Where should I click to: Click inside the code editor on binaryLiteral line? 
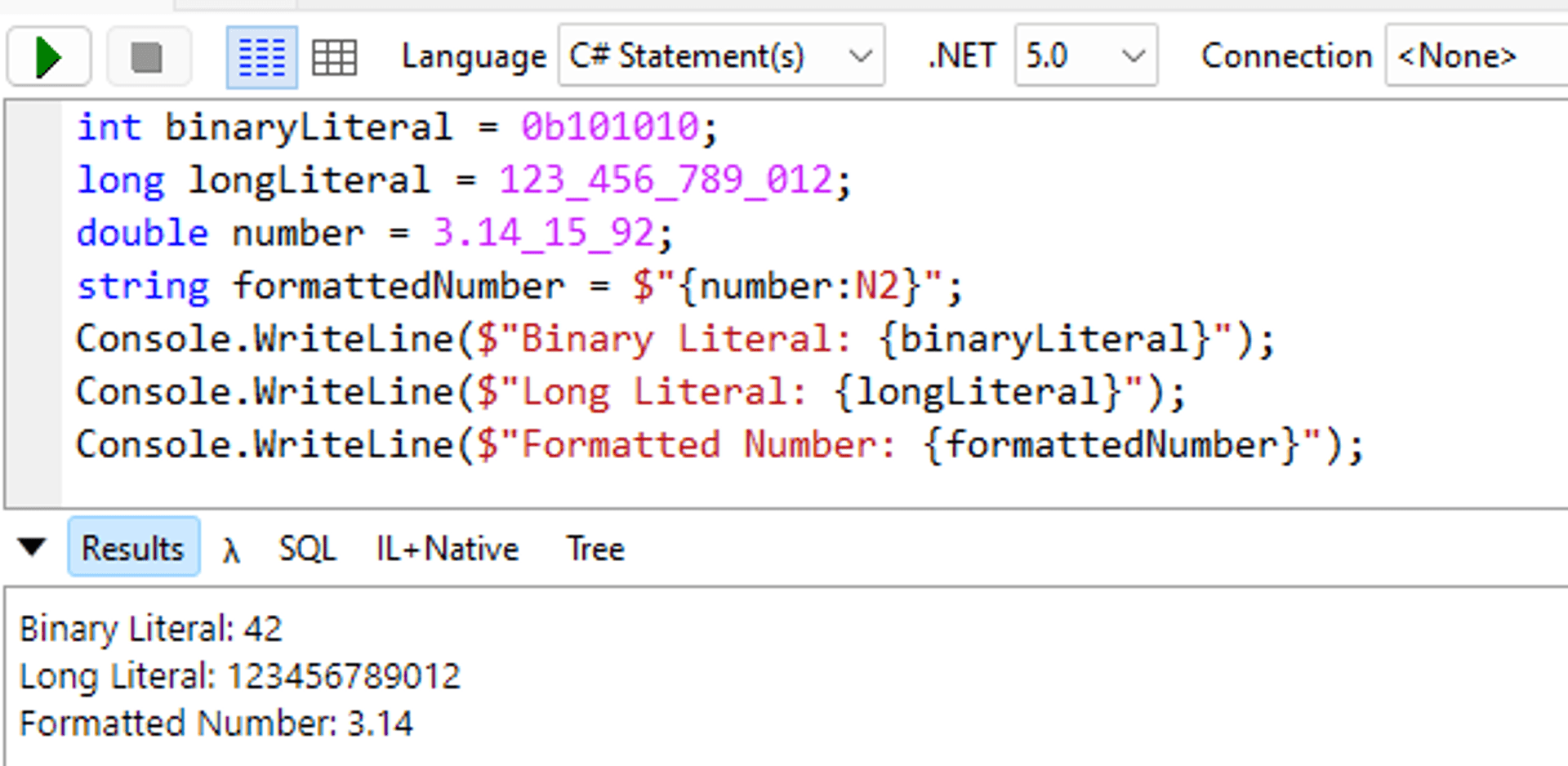coord(327,127)
